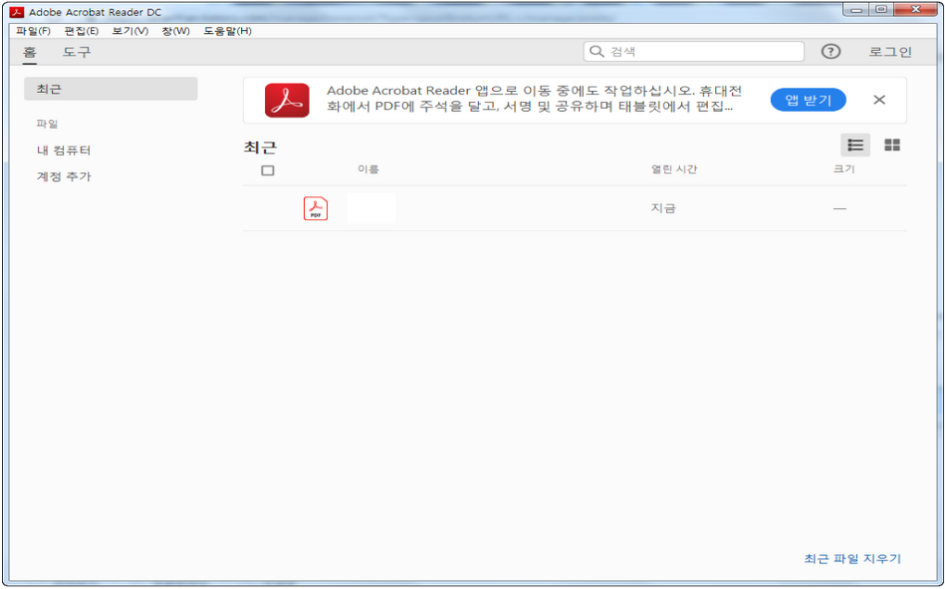Open the 파일(F) menu

tap(33, 31)
